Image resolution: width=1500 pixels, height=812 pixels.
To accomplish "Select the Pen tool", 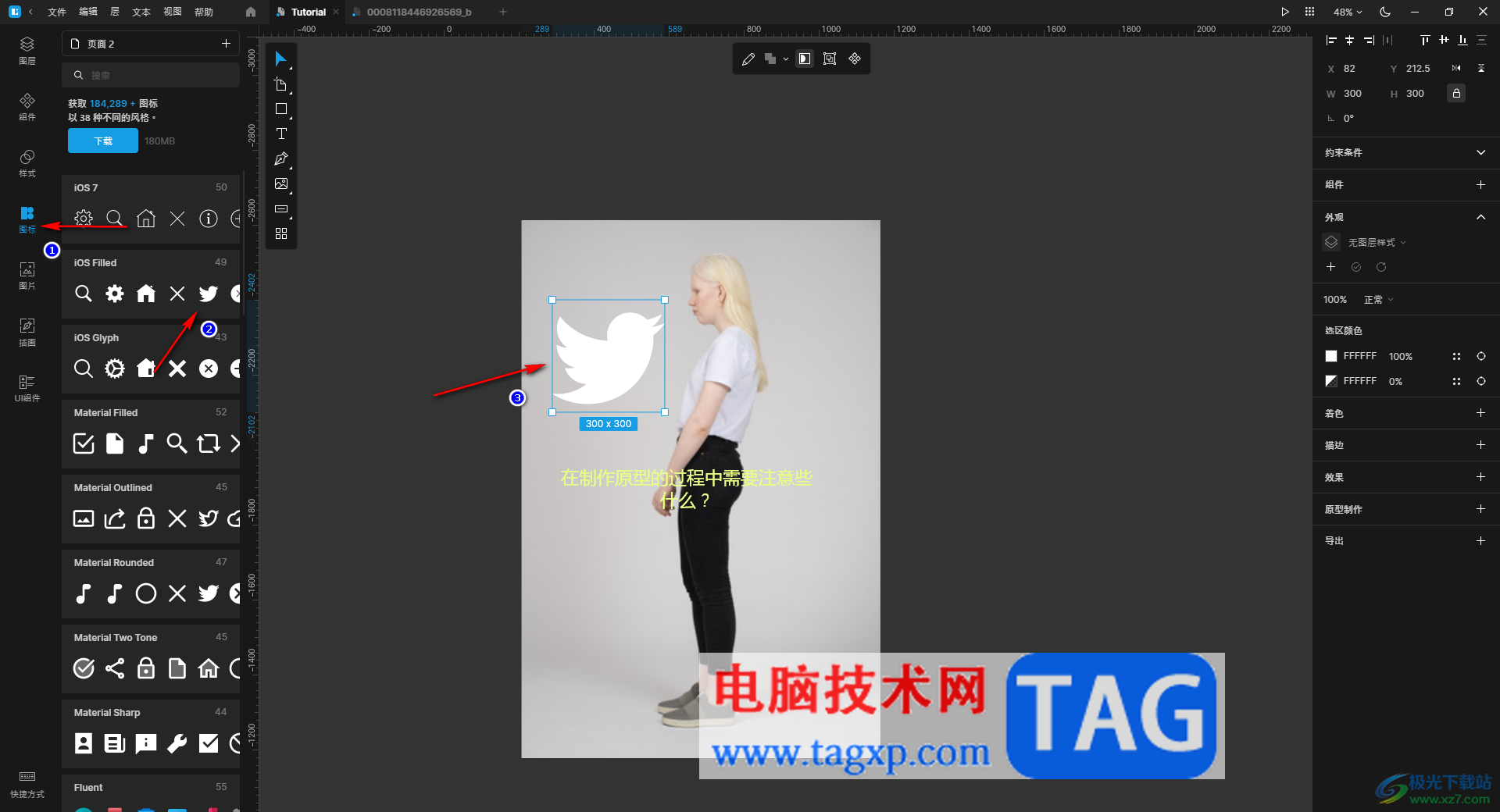I will pos(281,159).
